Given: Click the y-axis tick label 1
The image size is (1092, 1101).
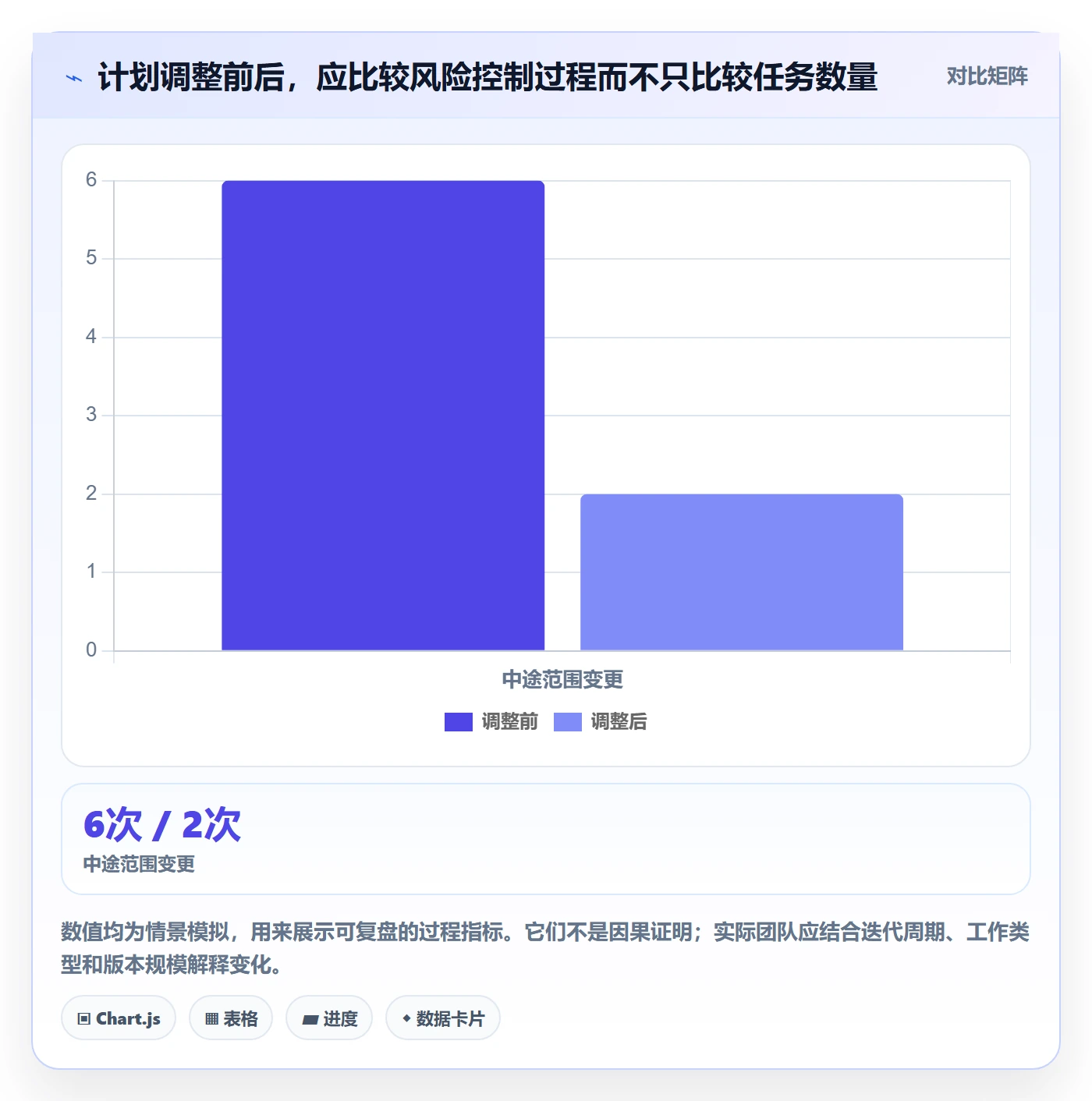Looking at the screenshot, I should point(91,572).
